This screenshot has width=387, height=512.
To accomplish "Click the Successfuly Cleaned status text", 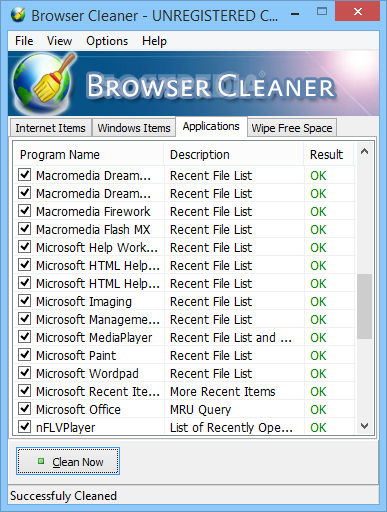I will tap(63, 496).
